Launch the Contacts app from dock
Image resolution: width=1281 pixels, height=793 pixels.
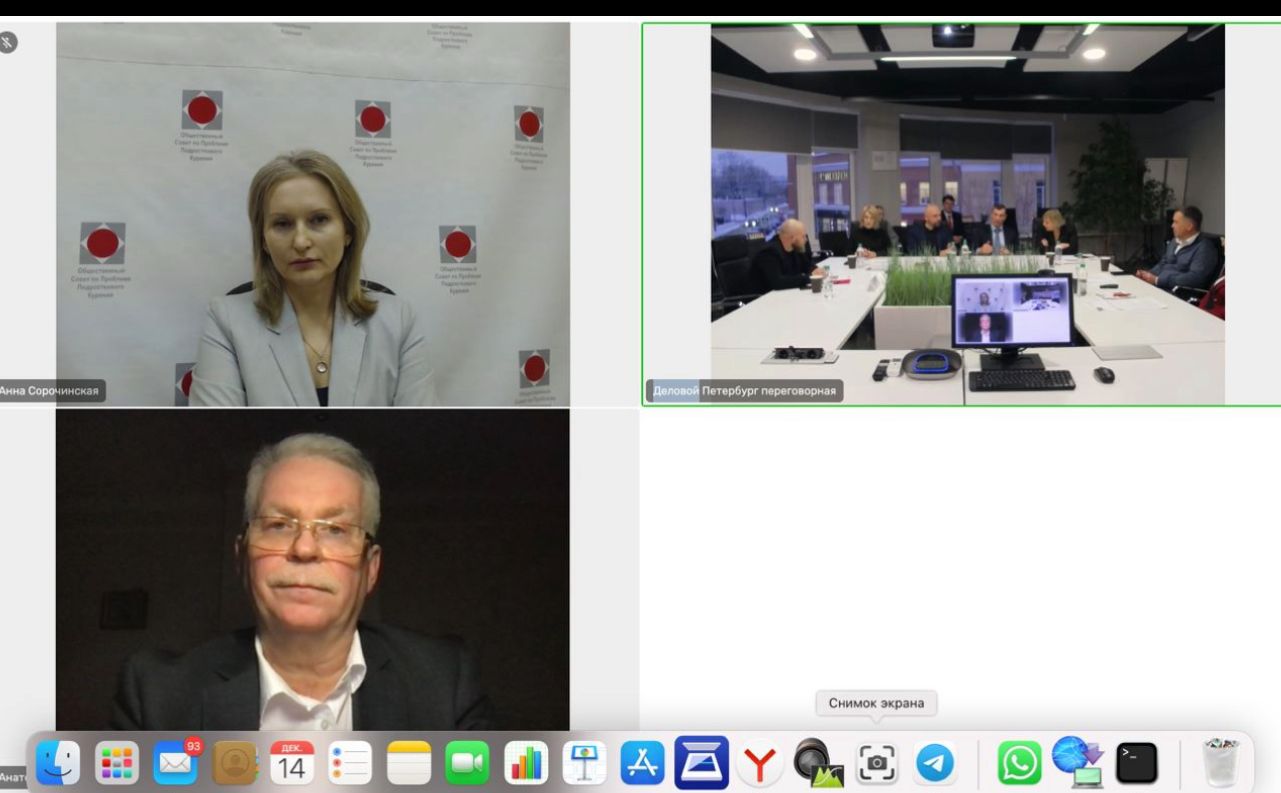coord(234,765)
